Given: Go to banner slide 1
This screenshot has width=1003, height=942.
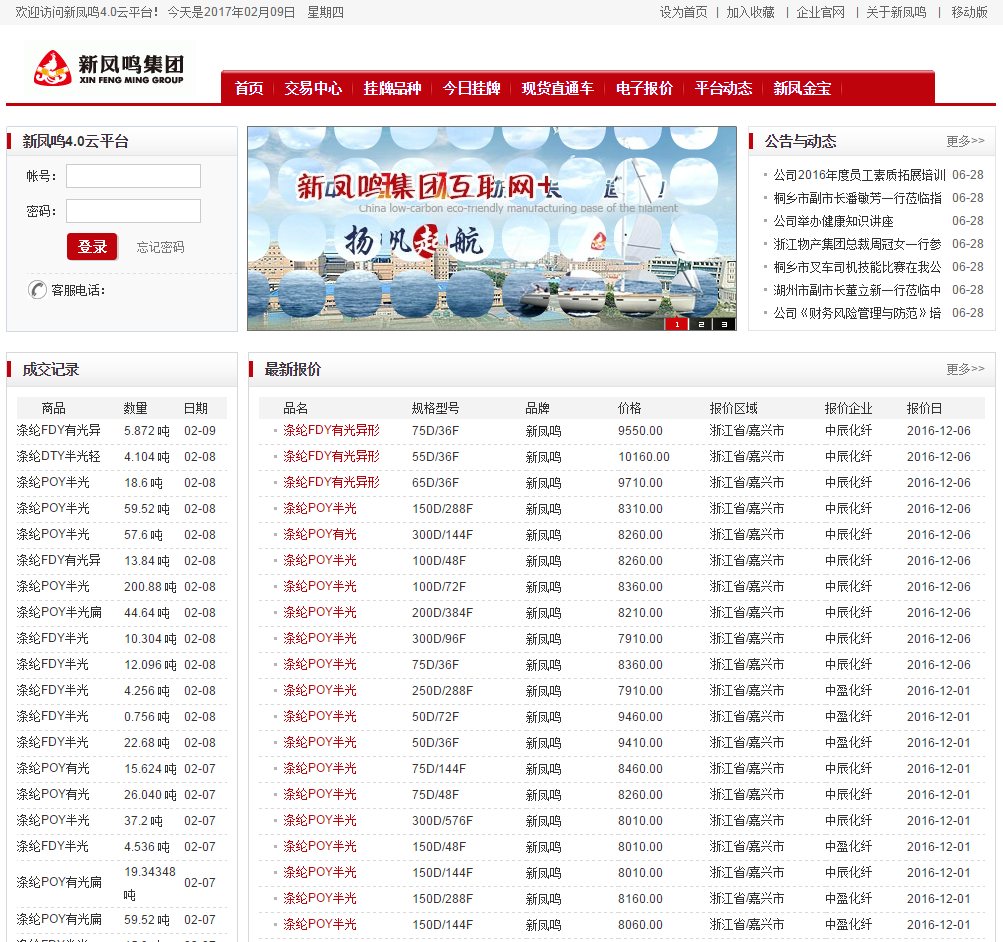Looking at the screenshot, I should pyautogui.click(x=677, y=324).
